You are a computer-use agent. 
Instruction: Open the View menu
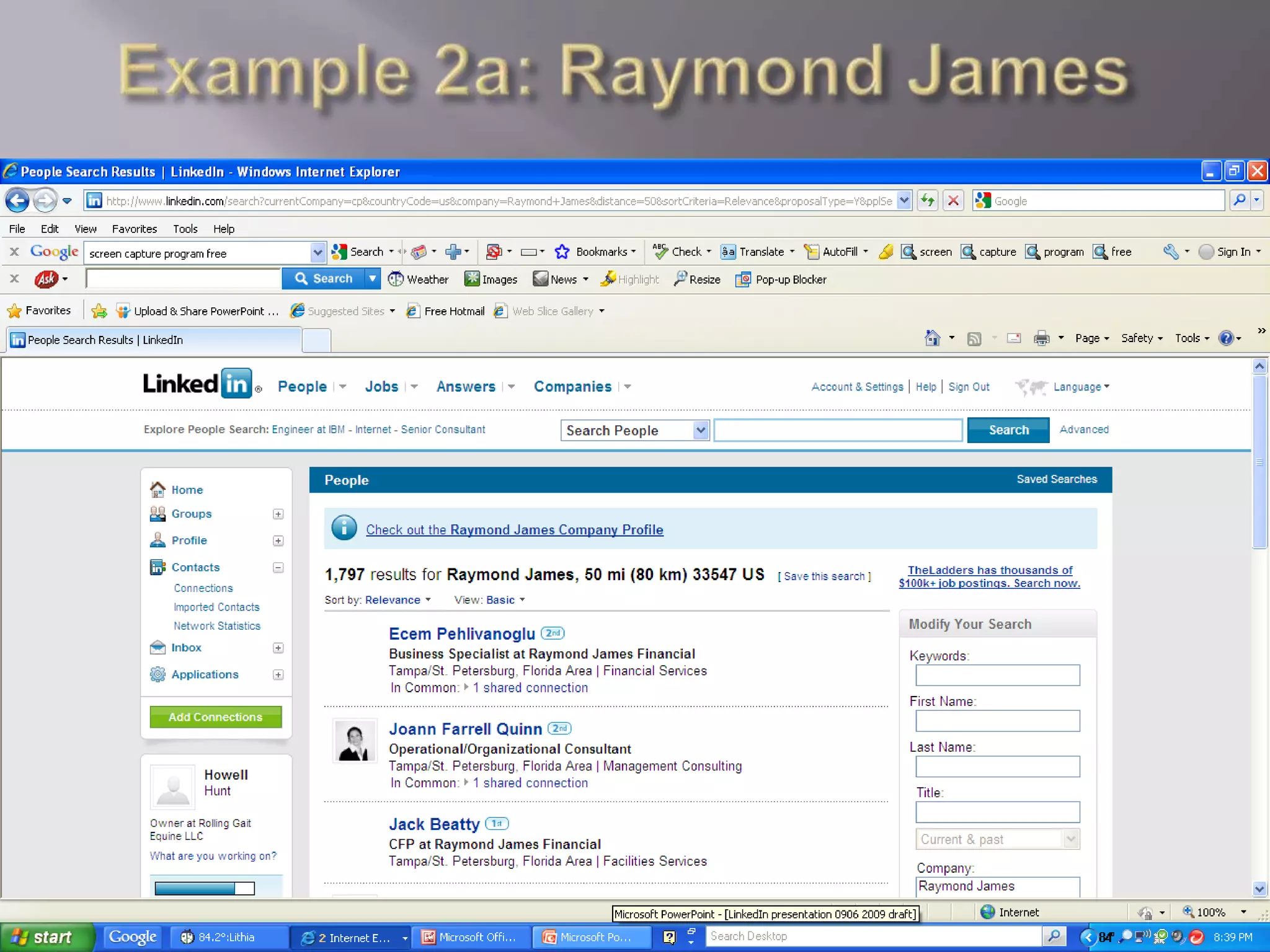[86, 228]
